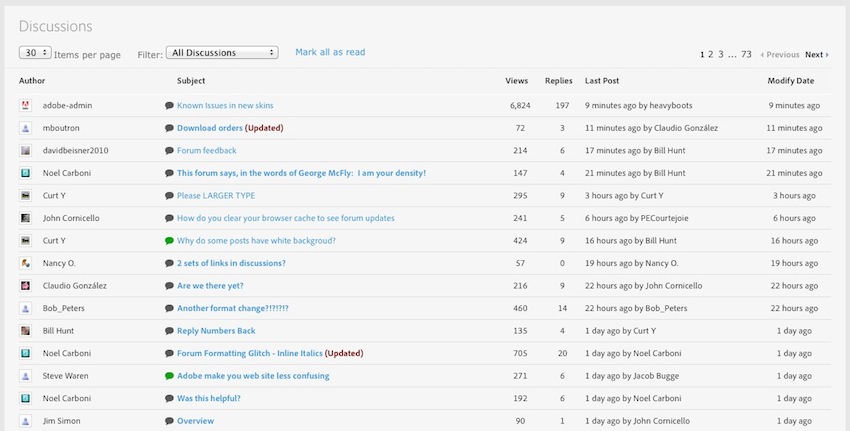Sort by the Last Post column header
Viewport: 850px width, 431px height.
pyautogui.click(x=602, y=81)
